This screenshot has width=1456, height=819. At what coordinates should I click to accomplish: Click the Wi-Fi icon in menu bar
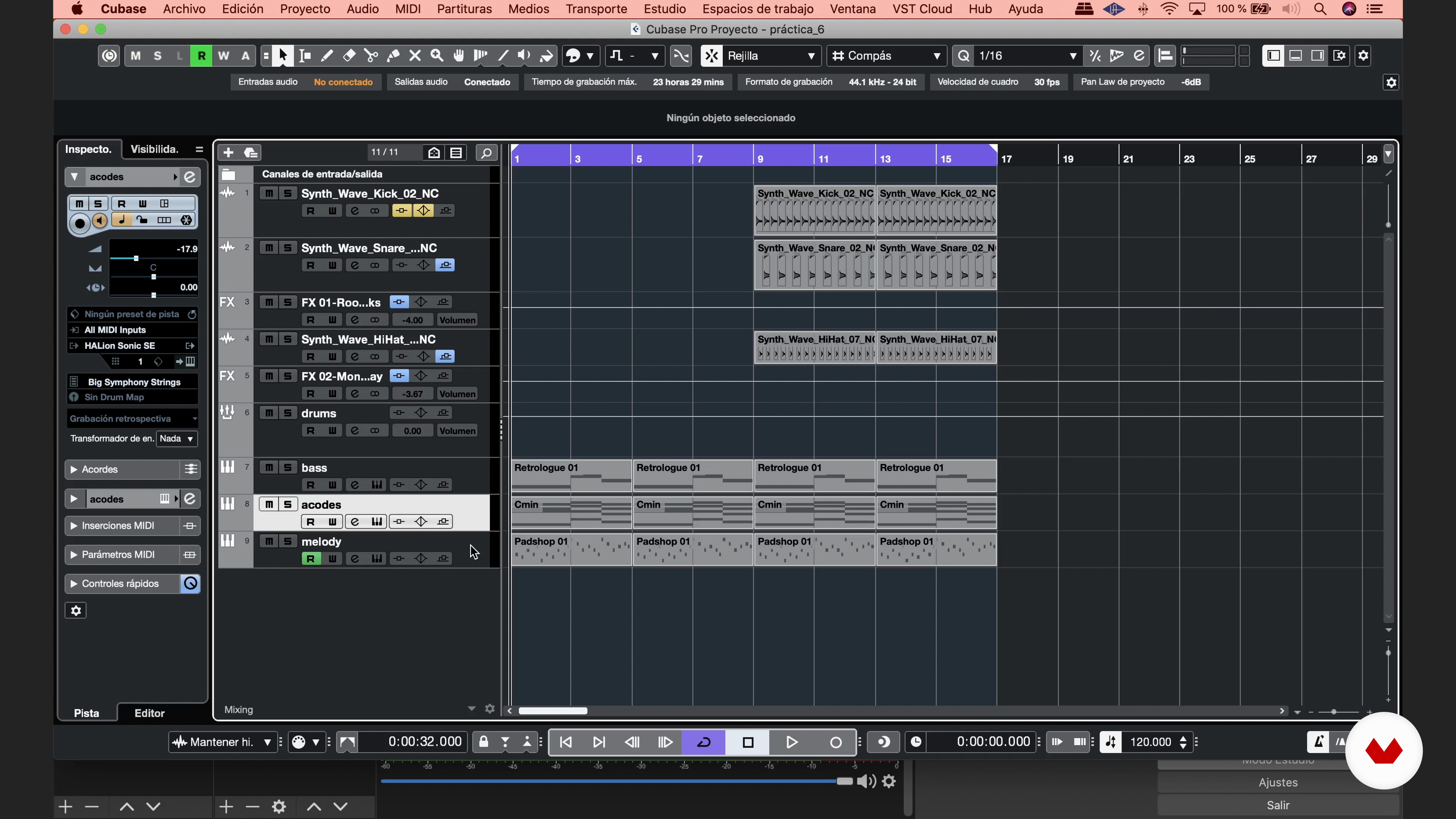coord(1169,9)
